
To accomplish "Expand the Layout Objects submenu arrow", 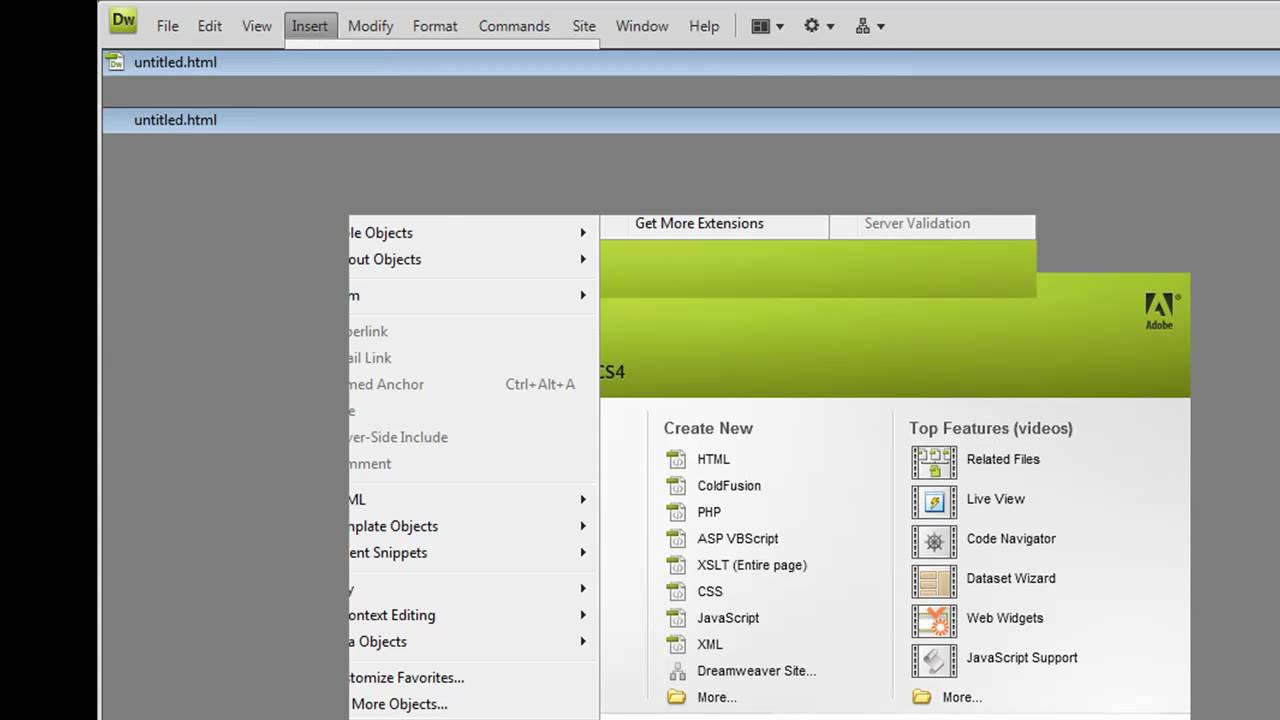I will pyautogui.click(x=583, y=259).
